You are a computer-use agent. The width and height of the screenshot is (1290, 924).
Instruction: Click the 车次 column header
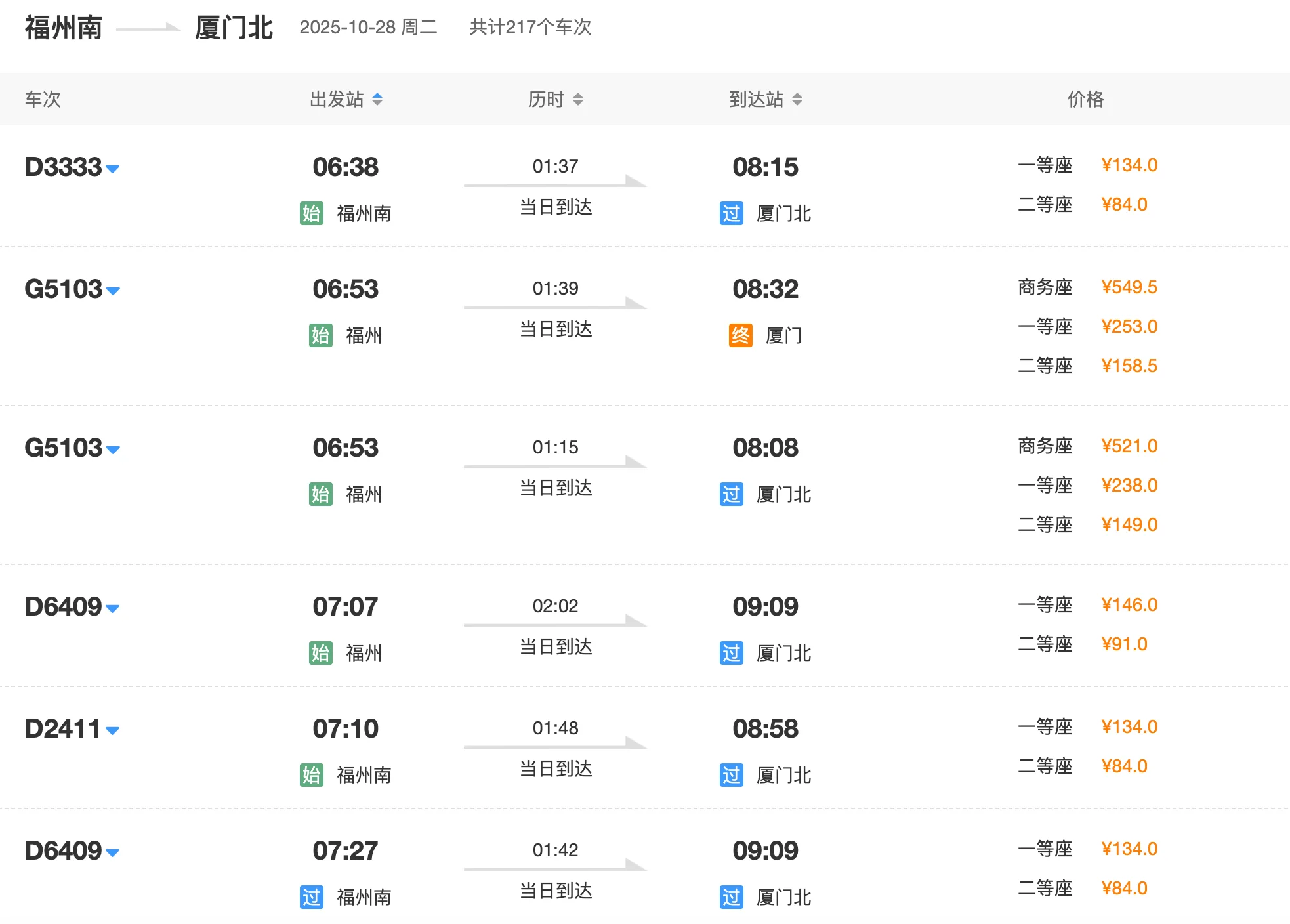click(42, 99)
